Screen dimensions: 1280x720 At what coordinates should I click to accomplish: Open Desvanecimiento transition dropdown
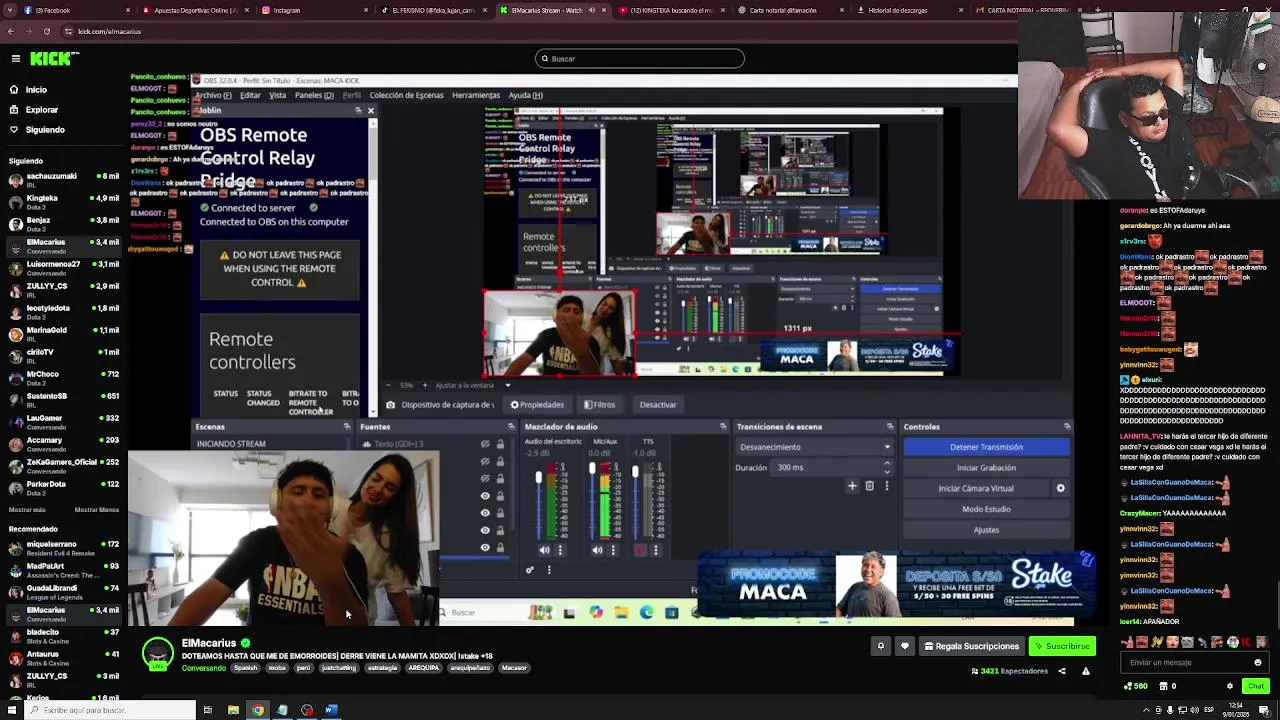point(814,447)
